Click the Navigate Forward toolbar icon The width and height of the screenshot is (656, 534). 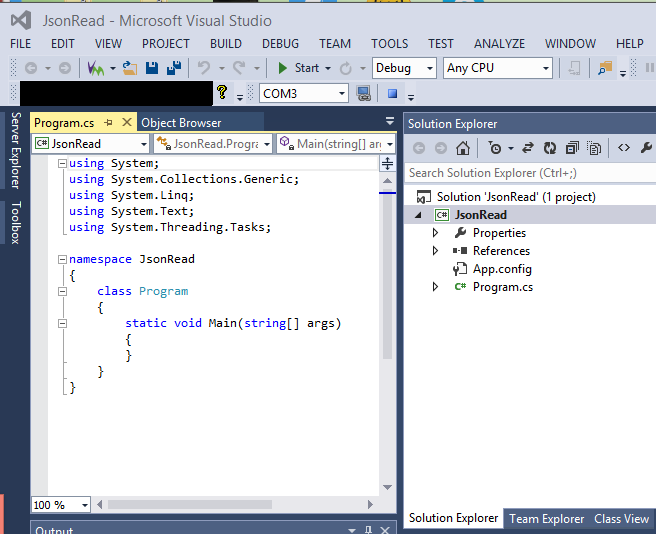tap(64, 68)
